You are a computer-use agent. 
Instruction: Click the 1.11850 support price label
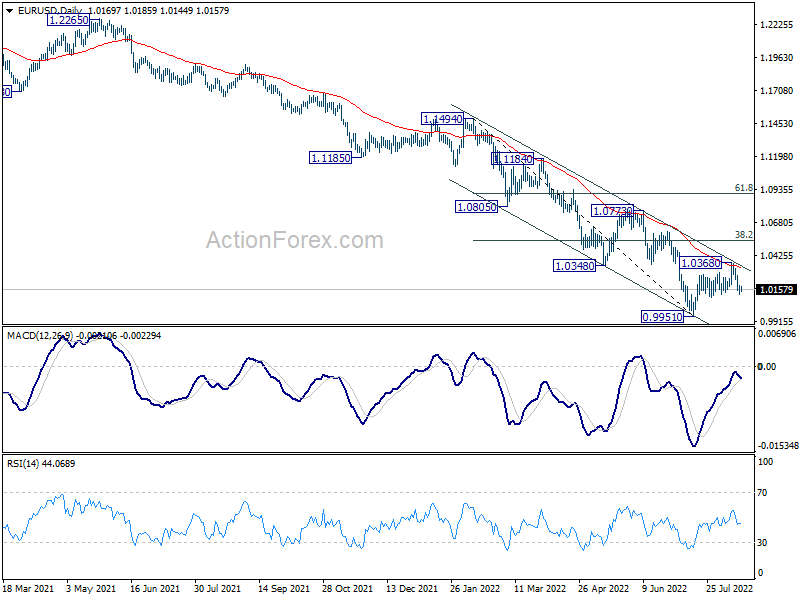click(x=330, y=158)
